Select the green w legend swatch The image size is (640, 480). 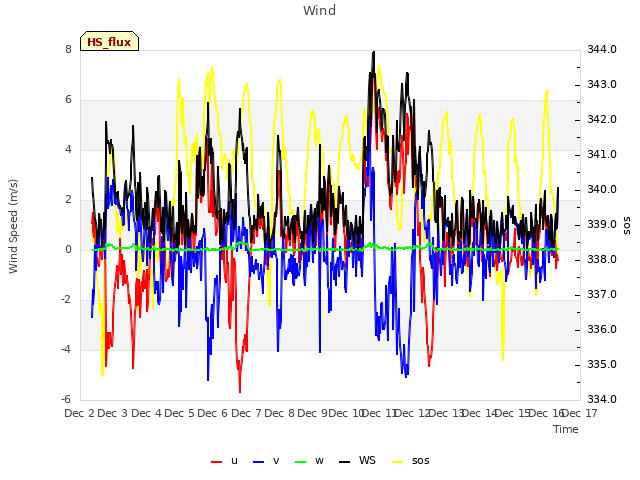tap(300, 462)
